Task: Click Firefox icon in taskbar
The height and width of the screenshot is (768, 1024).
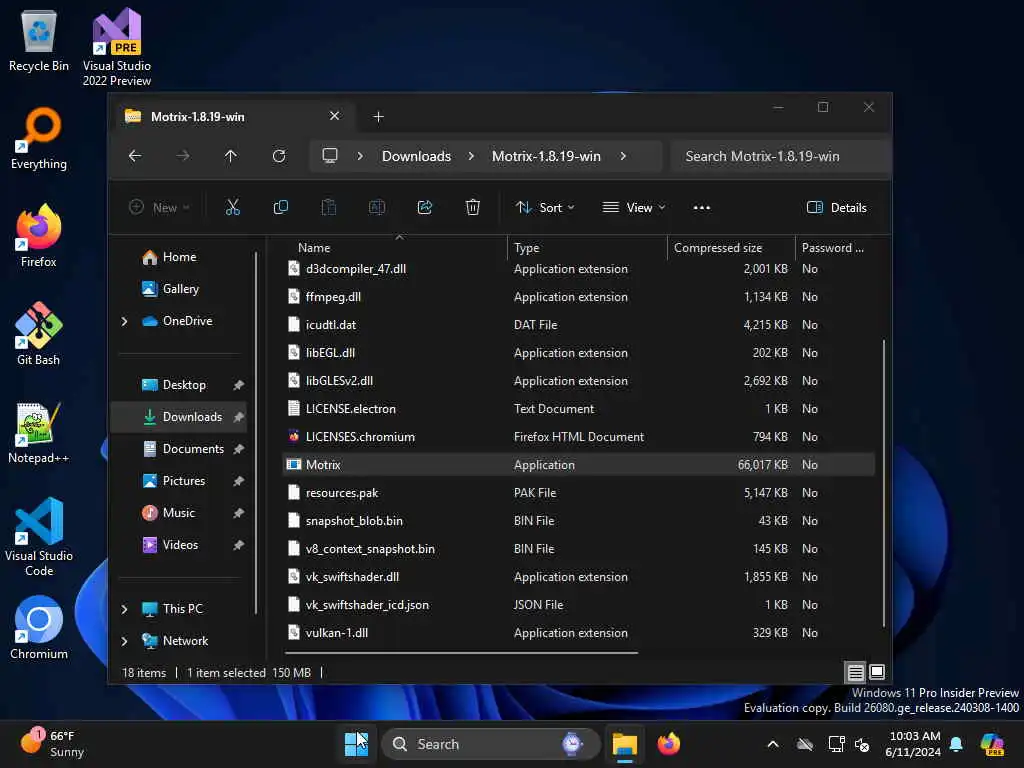Action: (669, 744)
